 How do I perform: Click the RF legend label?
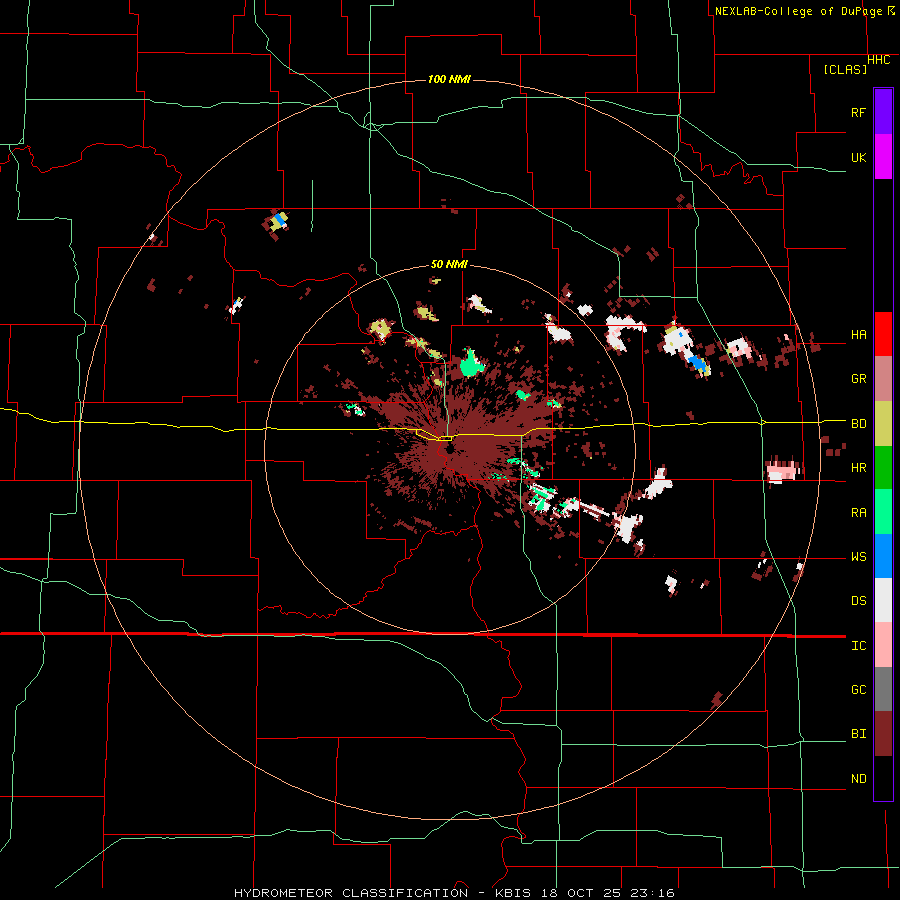coord(858,112)
